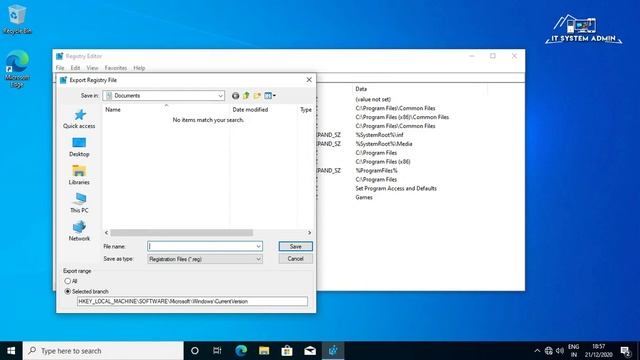The image size is (640, 360).
Task: Go up one folder level icon
Action: (x=246, y=96)
